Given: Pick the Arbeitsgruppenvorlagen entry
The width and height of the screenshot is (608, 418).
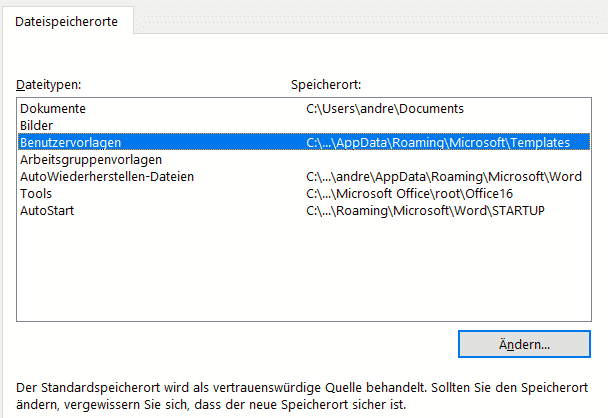Looking at the screenshot, I should pos(91,159).
